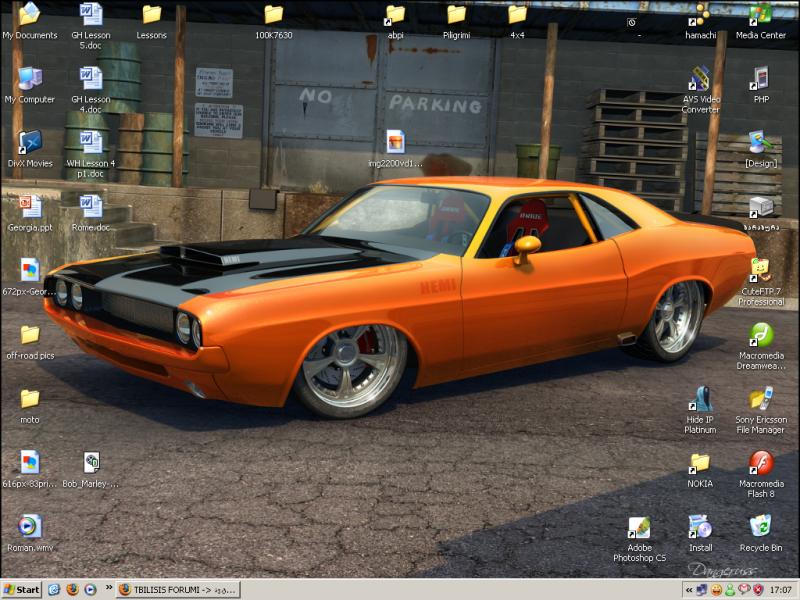Click the system tray clock 17:07
Screen dimensions: 800x600
tap(781, 590)
